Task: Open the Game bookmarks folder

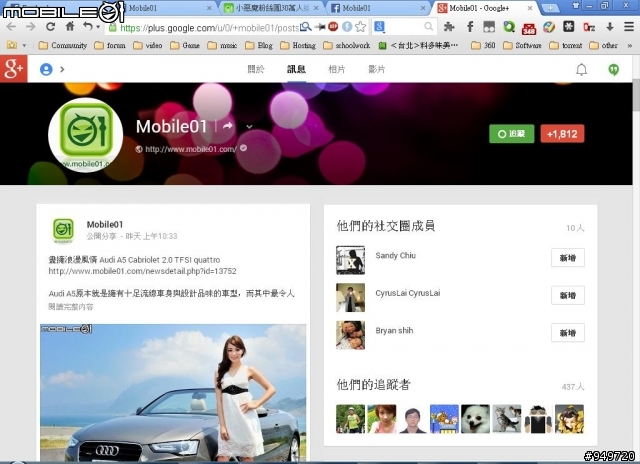Action: coord(185,45)
